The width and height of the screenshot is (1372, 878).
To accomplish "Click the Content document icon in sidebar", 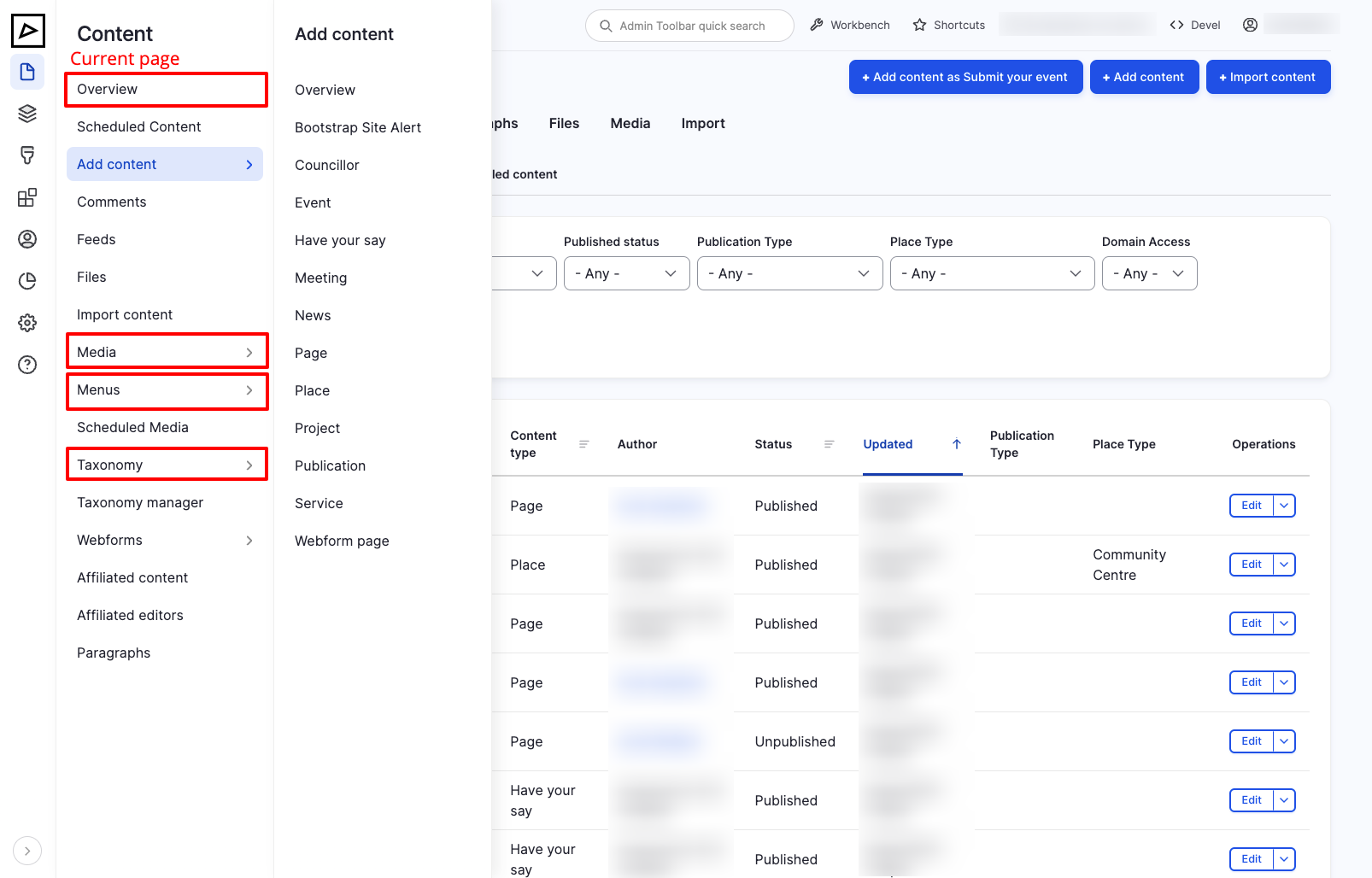I will click(27, 72).
